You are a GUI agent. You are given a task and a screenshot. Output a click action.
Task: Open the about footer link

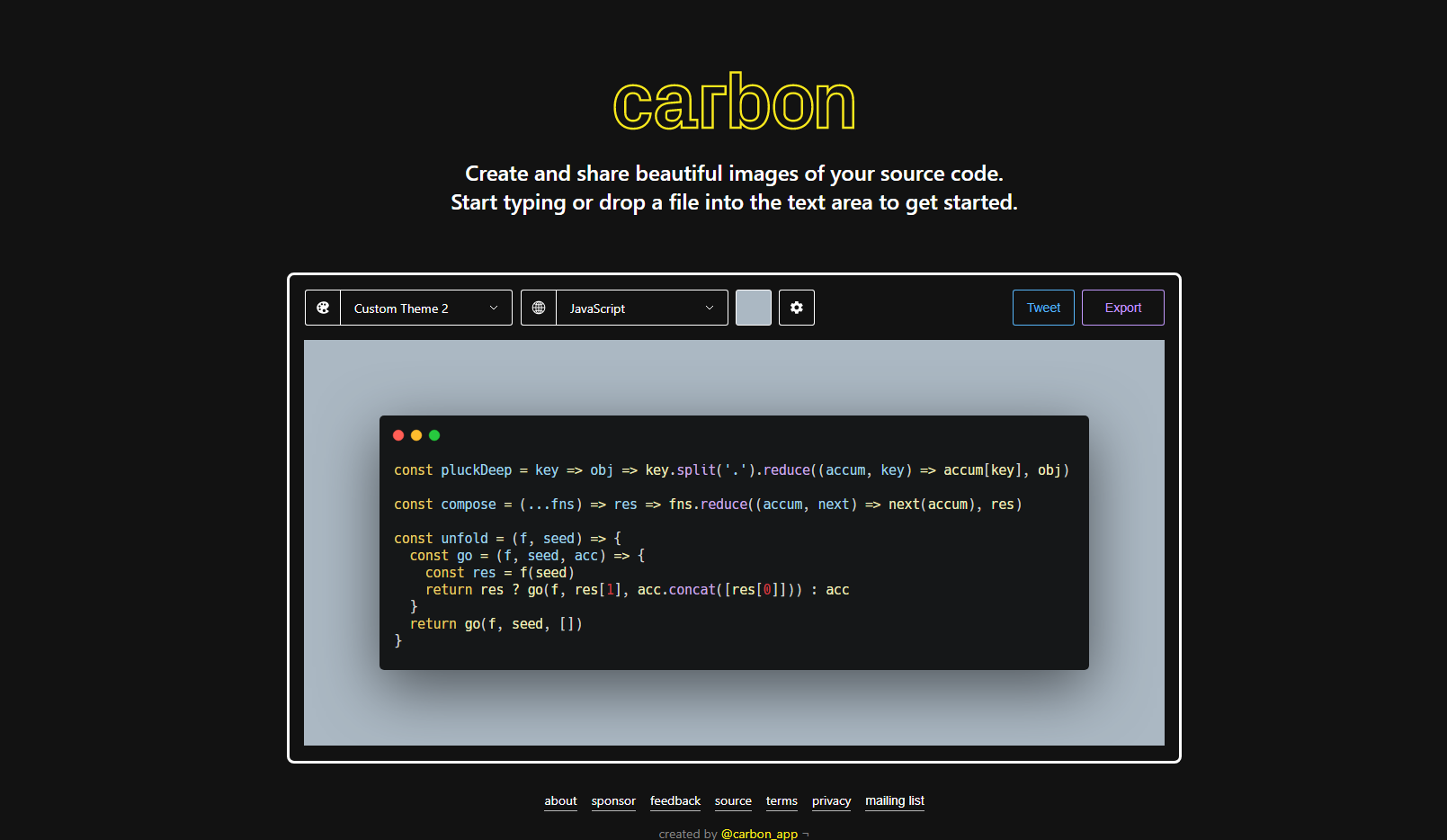560,801
